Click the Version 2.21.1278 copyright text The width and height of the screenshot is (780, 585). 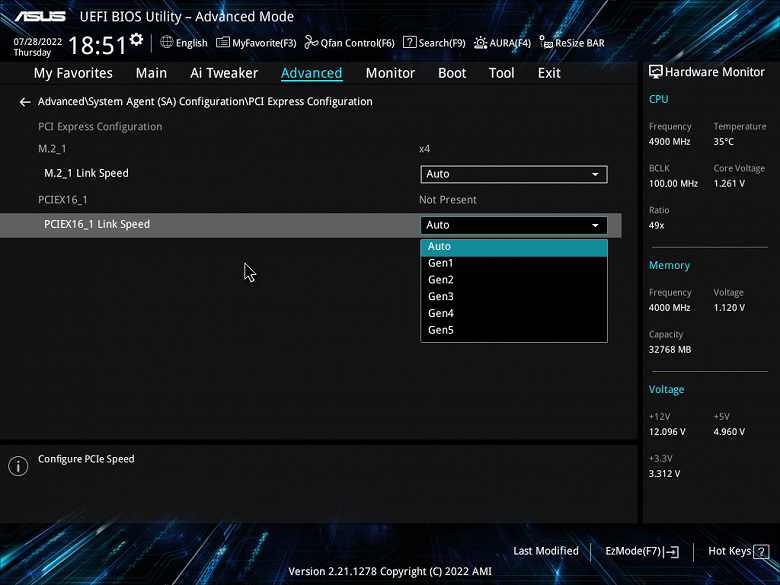390,572
